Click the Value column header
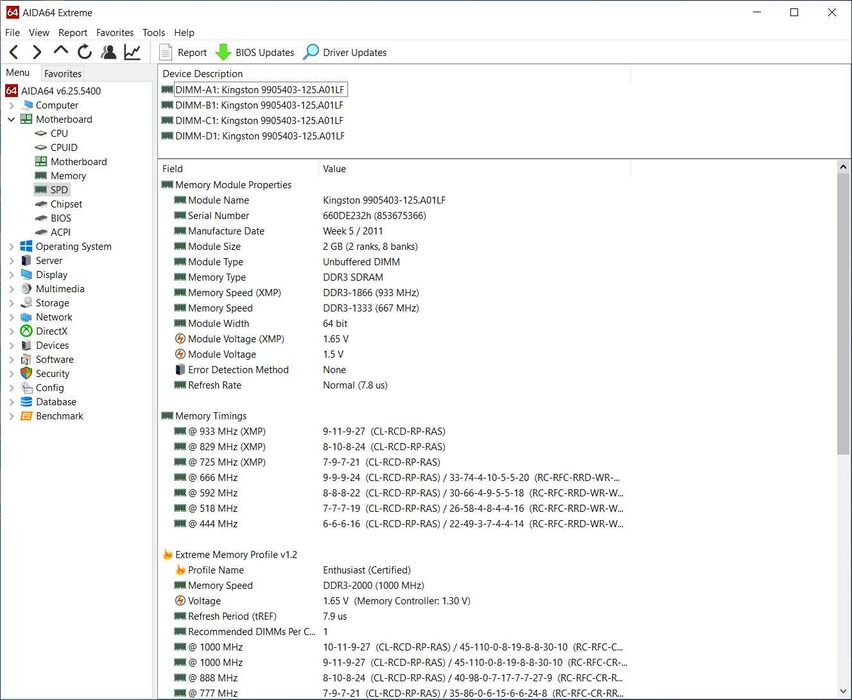The height and width of the screenshot is (700, 852). tap(474, 169)
